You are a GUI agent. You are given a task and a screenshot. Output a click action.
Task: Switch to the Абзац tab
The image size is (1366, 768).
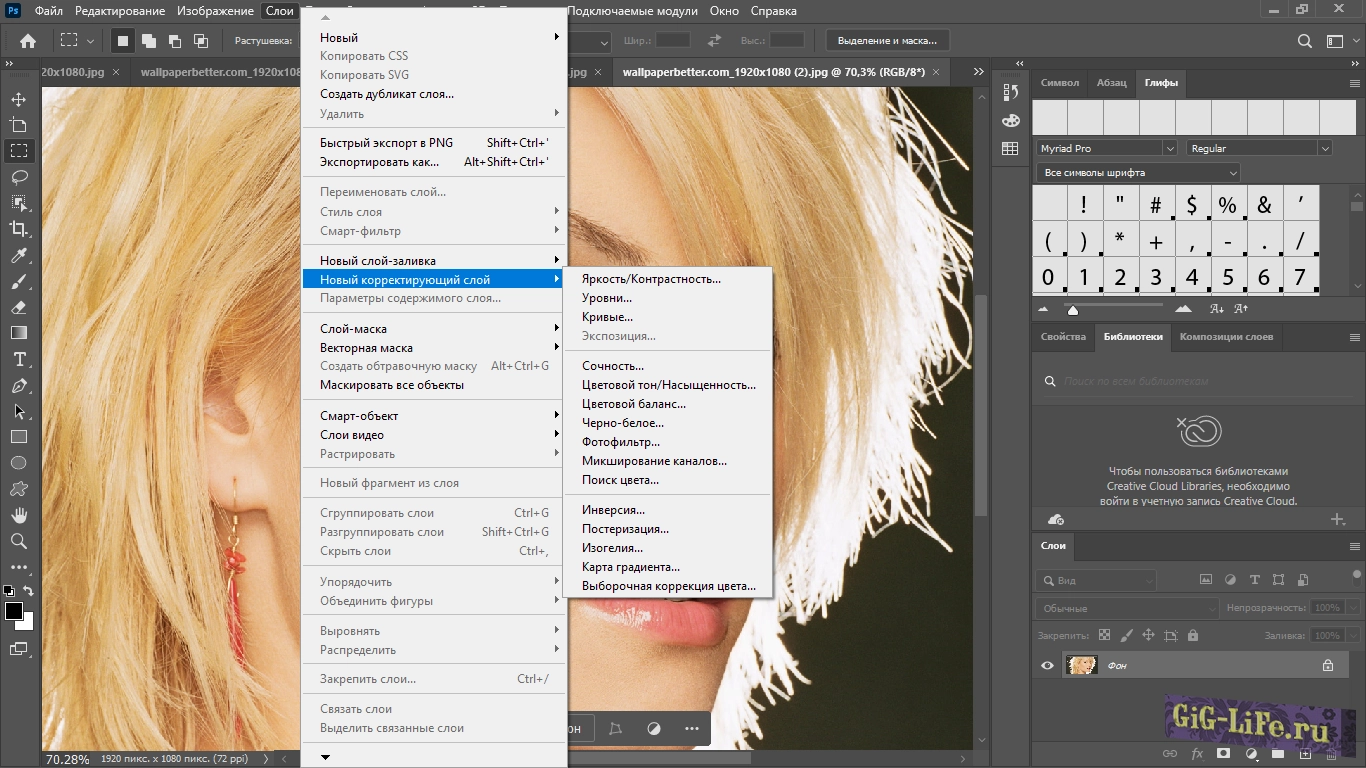1111,83
